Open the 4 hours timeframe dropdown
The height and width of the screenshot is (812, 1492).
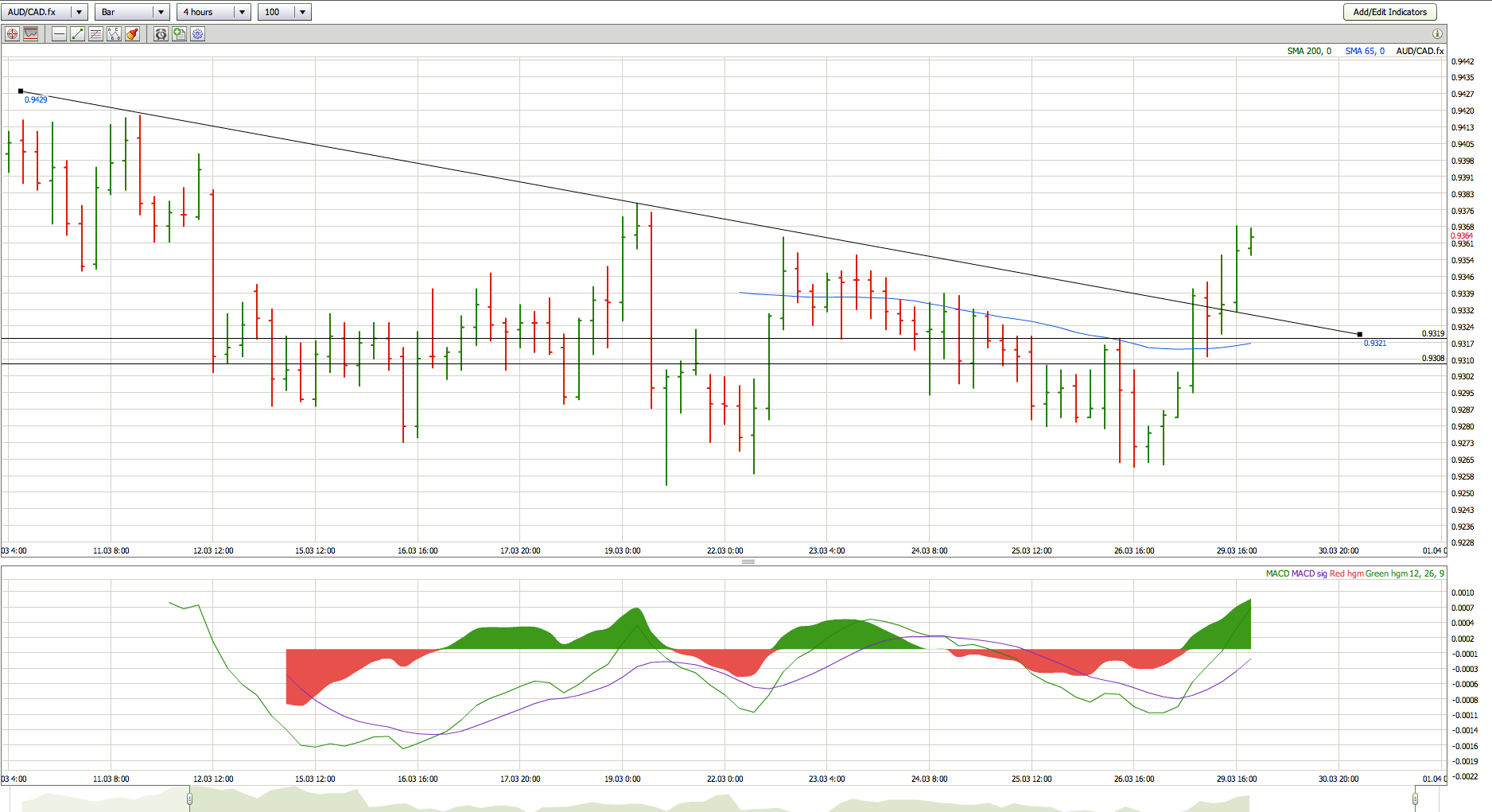[x=242, y=12]
